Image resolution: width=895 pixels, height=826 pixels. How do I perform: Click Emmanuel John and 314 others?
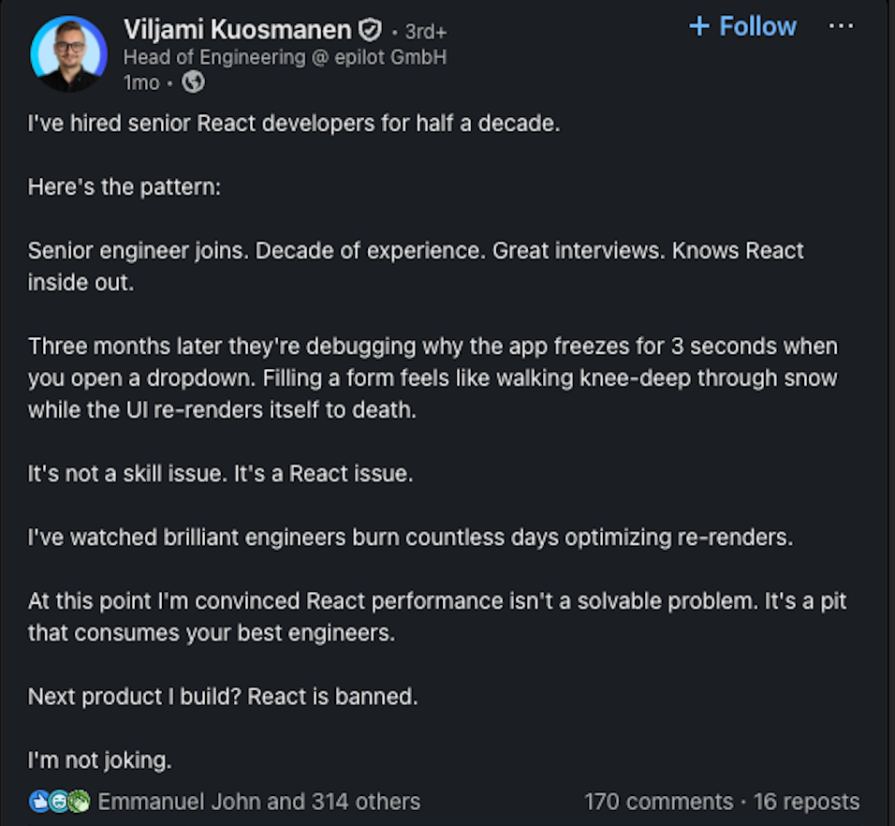click(258, 801)
